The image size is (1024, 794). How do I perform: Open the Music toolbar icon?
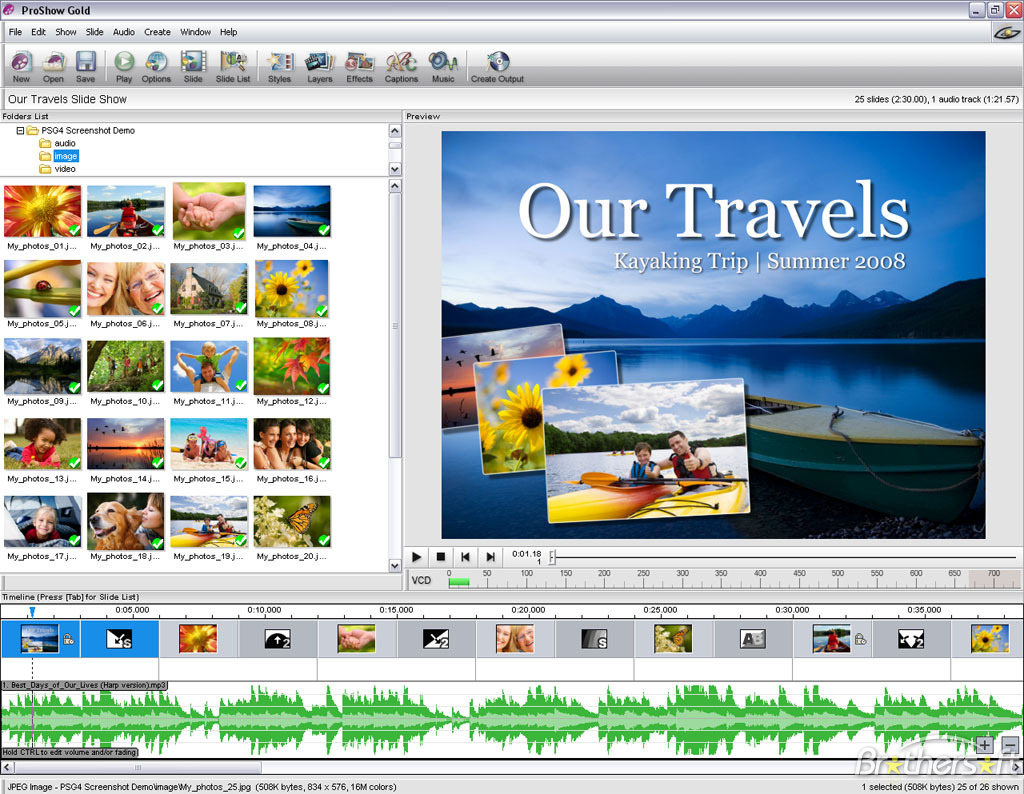pos(443,62)
